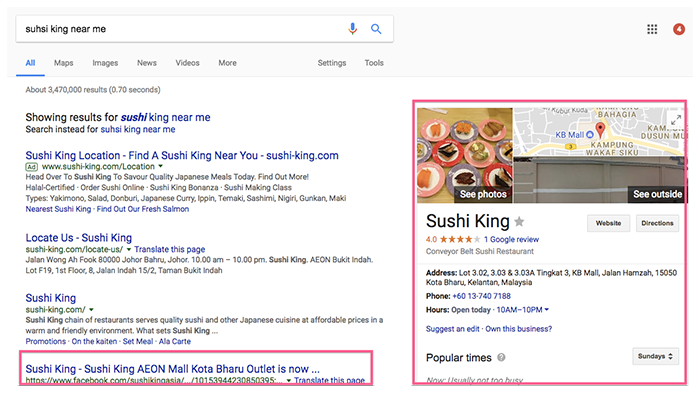The height and width of the screenshot is (393, 700).
Task: Click Translate this page for locate-us result
Action: click(170, 249)
